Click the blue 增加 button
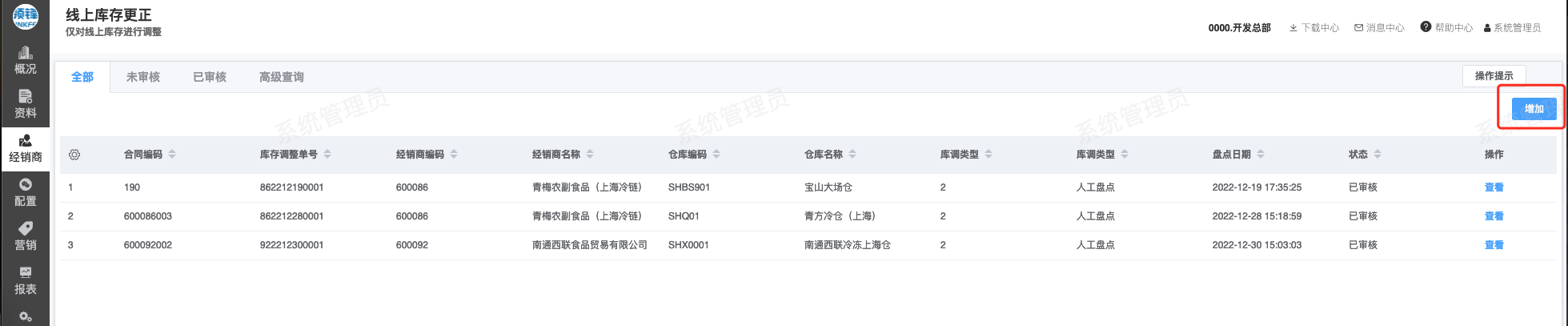 pyautogui.click(x=1534, y=109)
